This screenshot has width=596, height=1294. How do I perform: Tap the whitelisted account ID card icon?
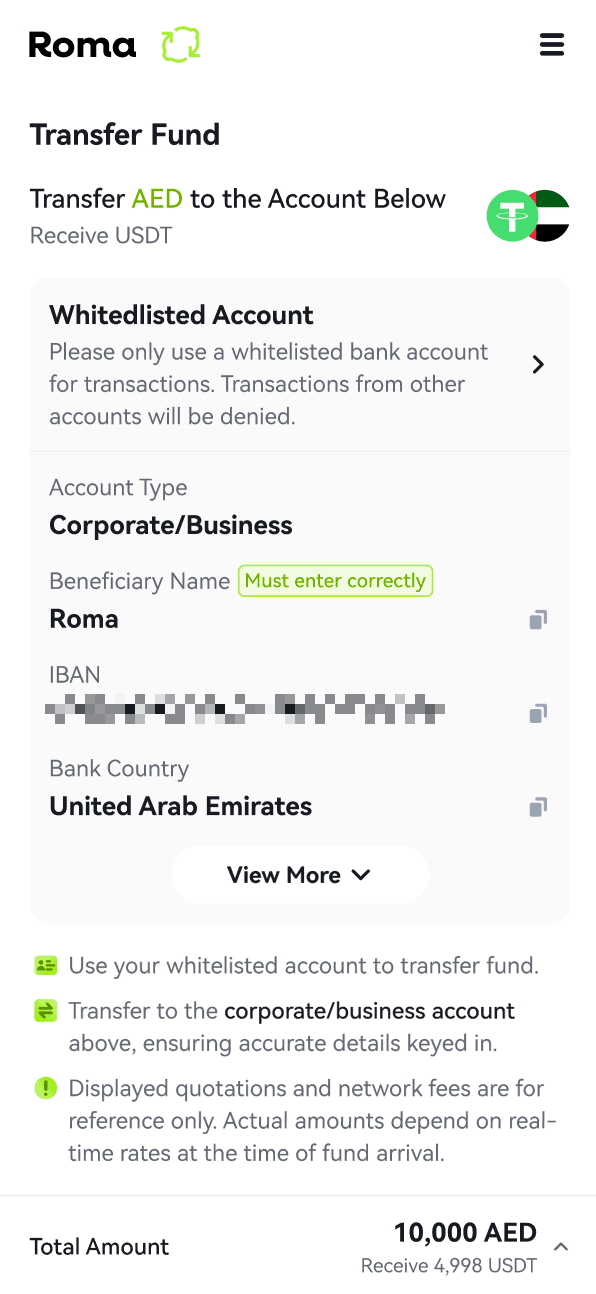45,966
